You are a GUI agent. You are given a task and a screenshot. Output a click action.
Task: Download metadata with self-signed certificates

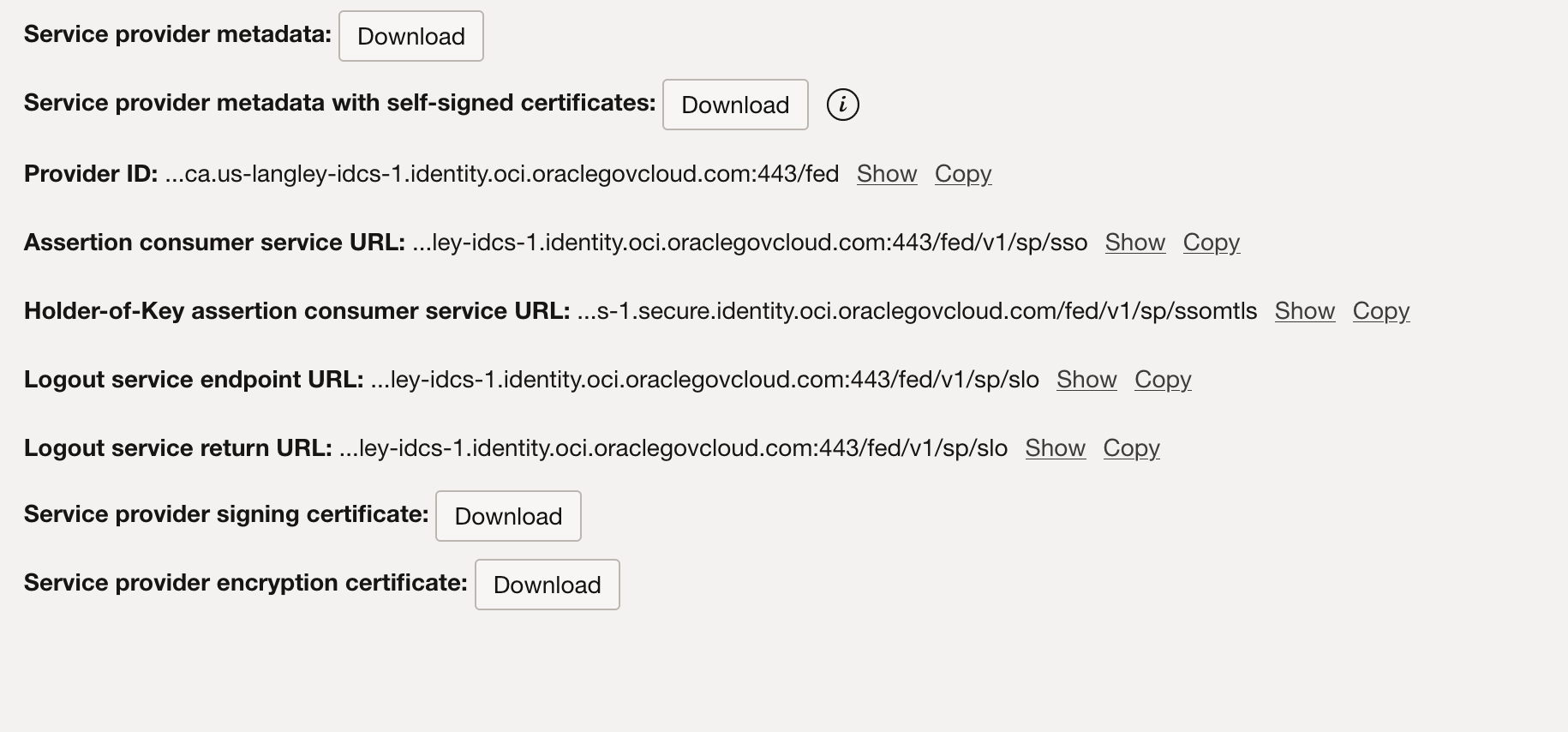(735, 105)
